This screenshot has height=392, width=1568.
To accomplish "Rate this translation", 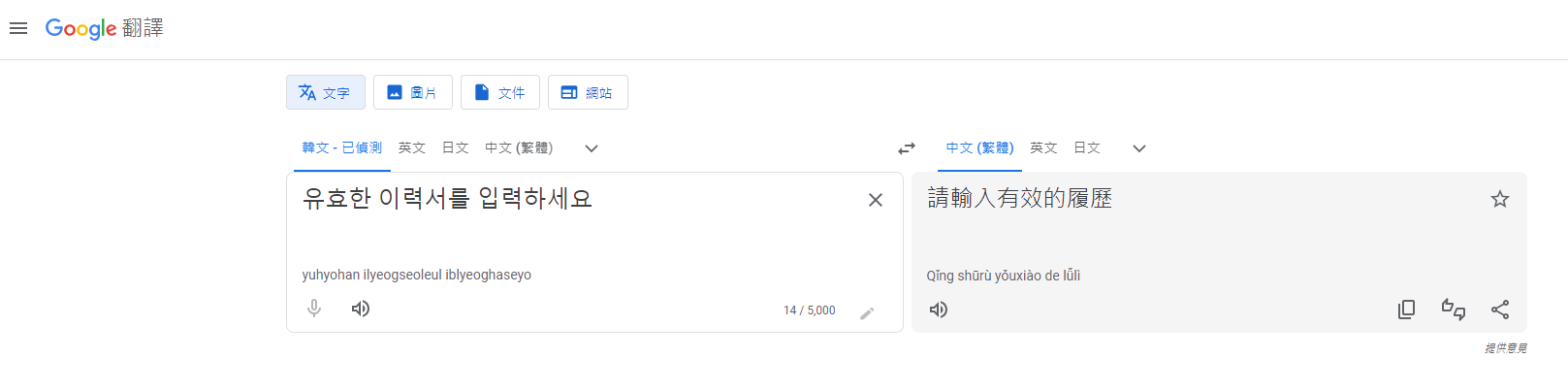I will 1453,310.
